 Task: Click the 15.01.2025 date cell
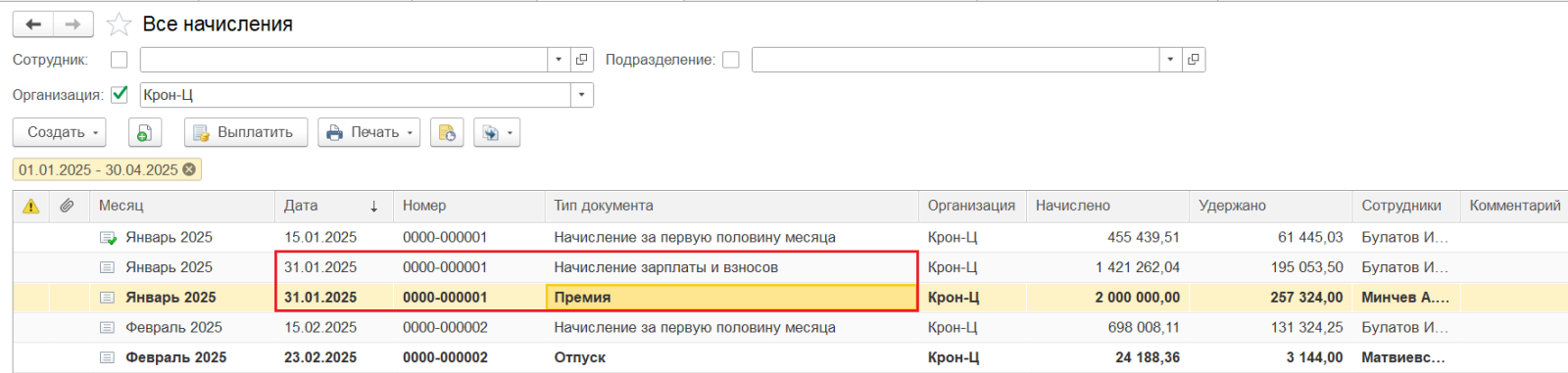coord(333,237)
